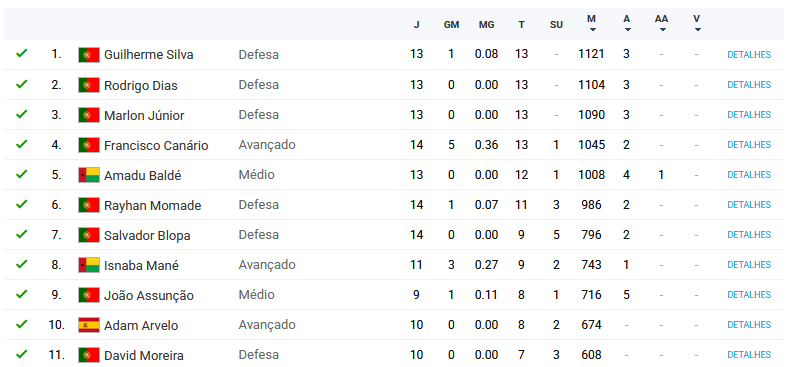
Task: Toggle the checkmark for Marlon Júnior
Action: [21, 114]
